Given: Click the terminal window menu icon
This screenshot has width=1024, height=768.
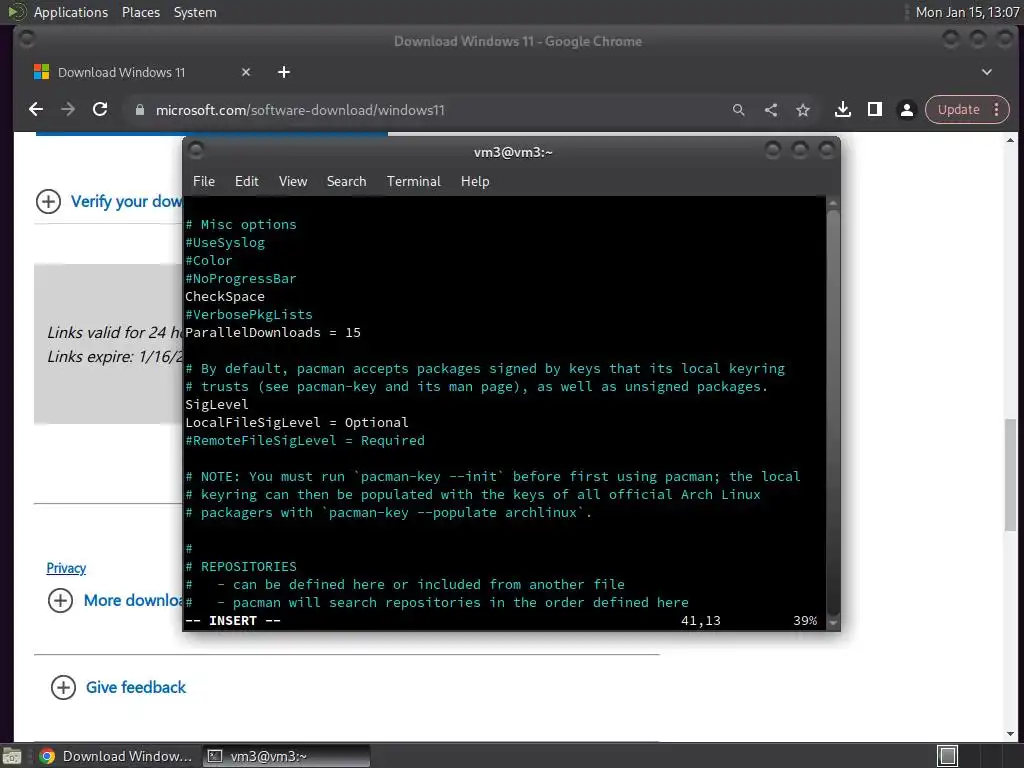Looking at the screenshot, I should 196,151.
